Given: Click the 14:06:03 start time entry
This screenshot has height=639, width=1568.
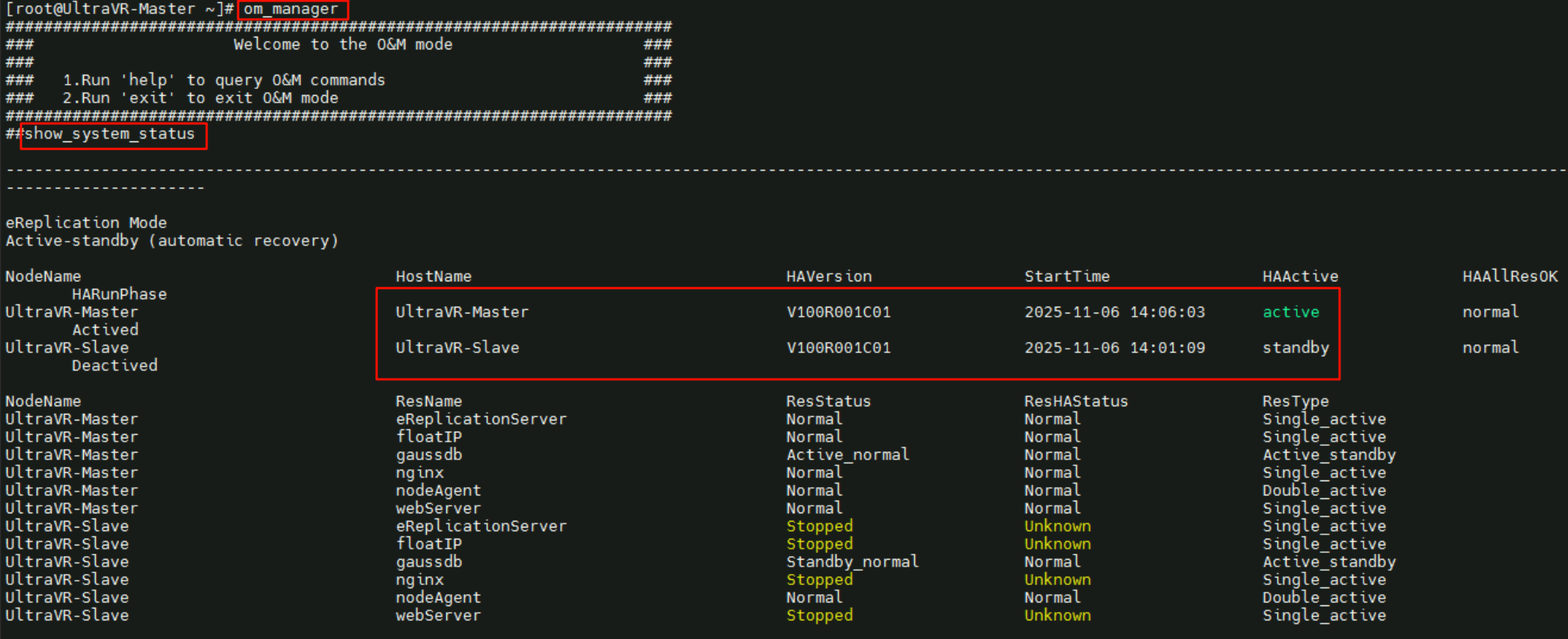Looking at the screenshot, I should [x=1167, y=312].
